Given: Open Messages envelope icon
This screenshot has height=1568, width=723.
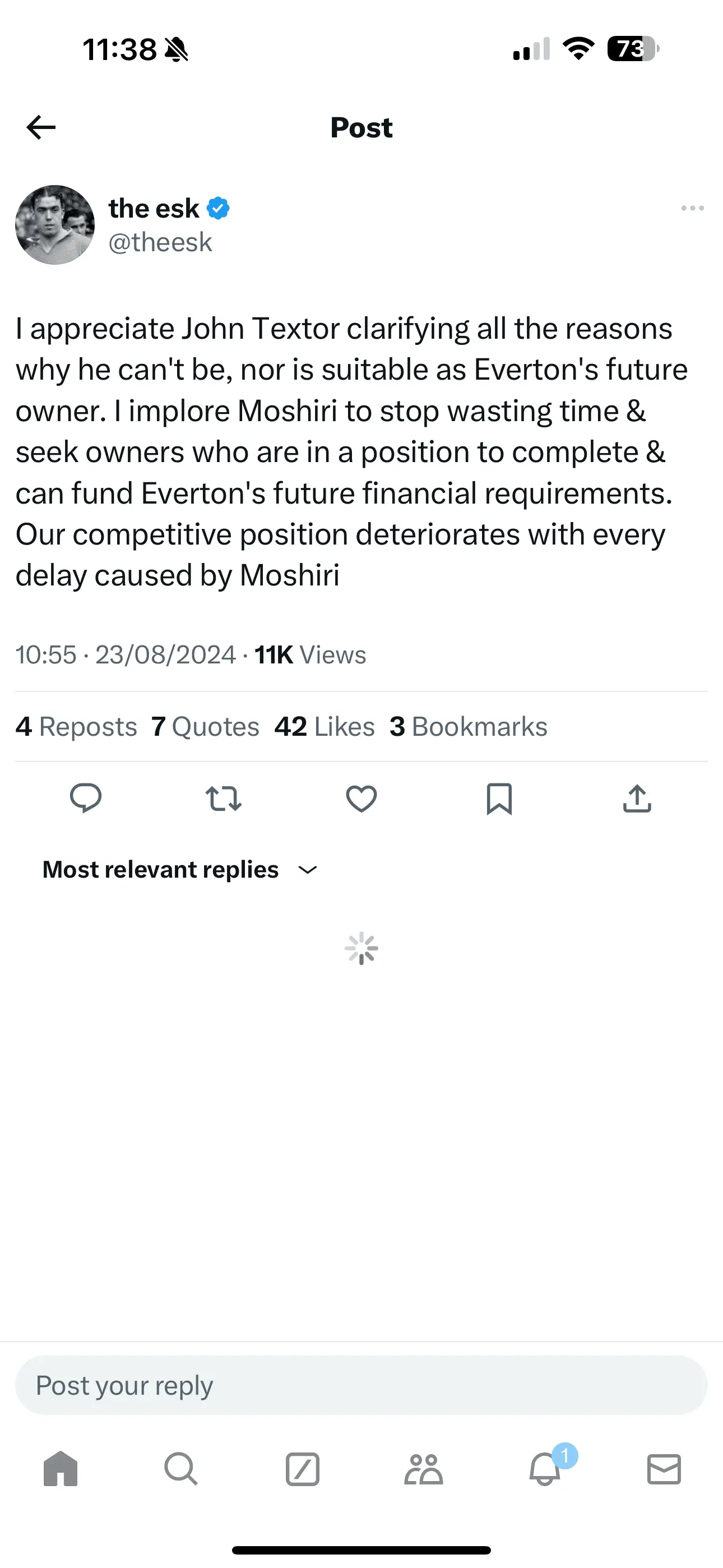Looking at the screenshot, I should [x=664, y=1469].
